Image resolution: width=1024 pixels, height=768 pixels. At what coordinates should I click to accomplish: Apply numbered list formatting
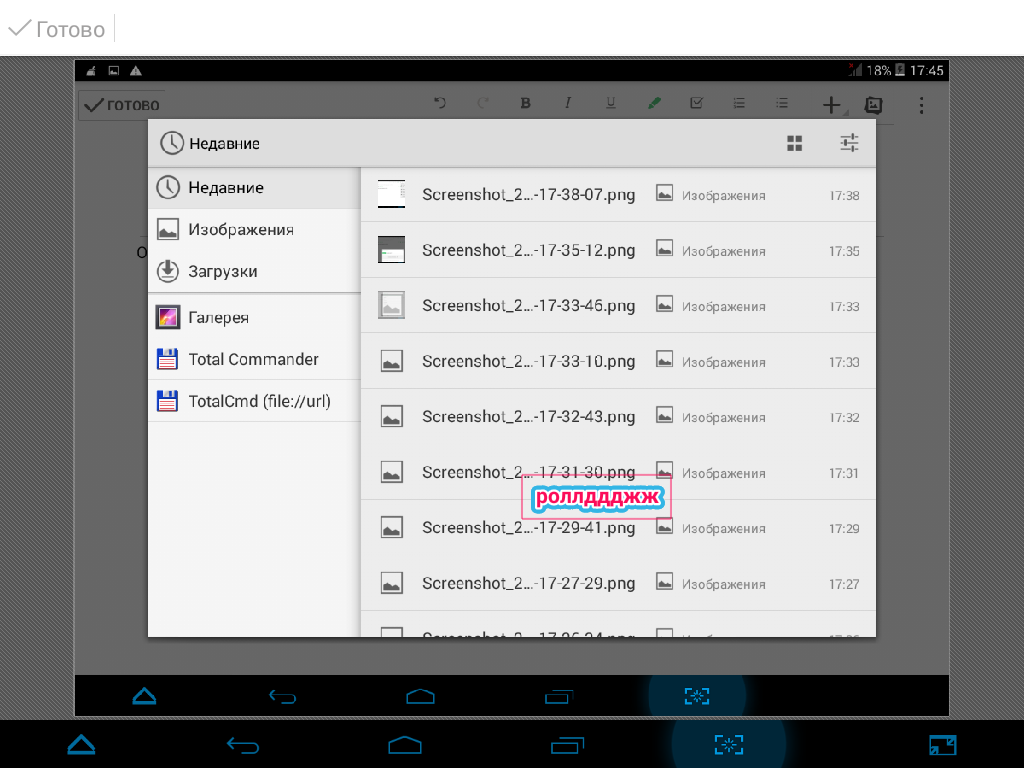click(x=739, y=103)
